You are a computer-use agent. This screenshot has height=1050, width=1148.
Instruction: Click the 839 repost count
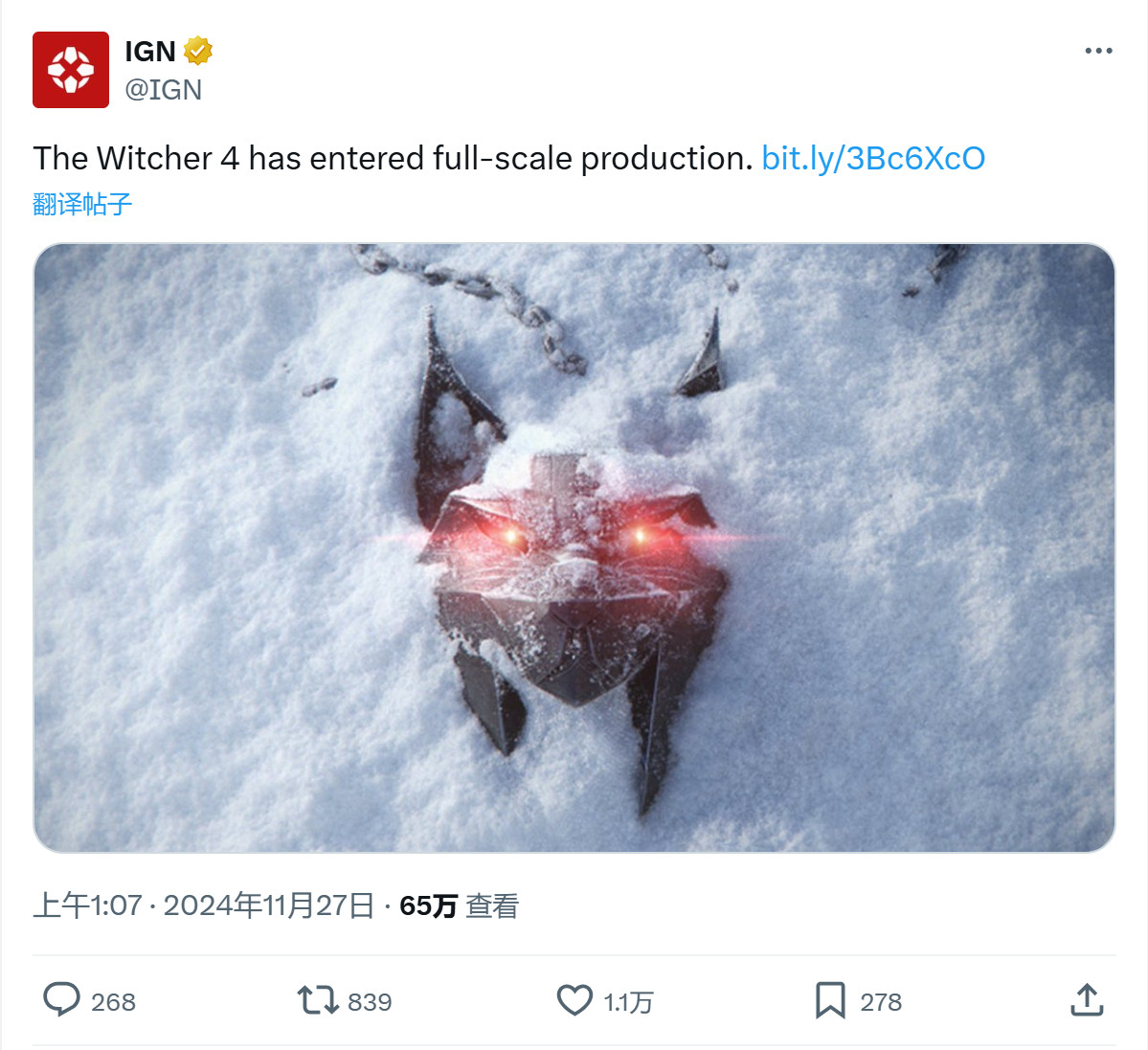[370, 1002]
